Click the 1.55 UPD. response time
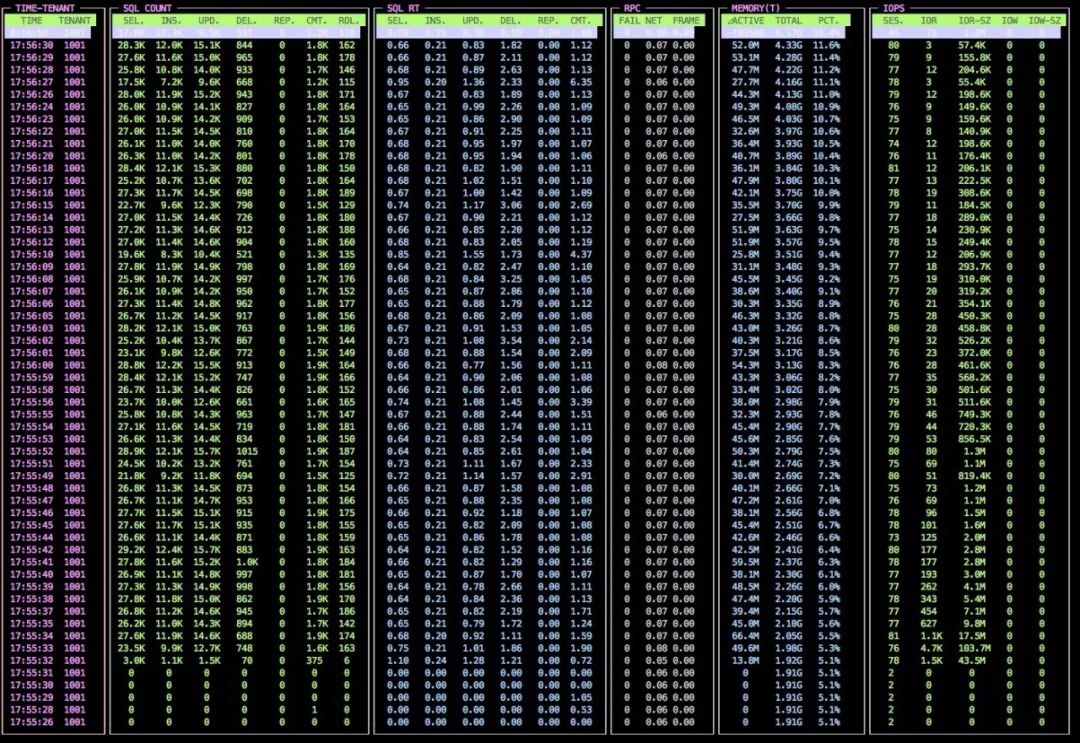This screenshot has height=743, width=1080. pyautogui.click(x=473, y=255)
